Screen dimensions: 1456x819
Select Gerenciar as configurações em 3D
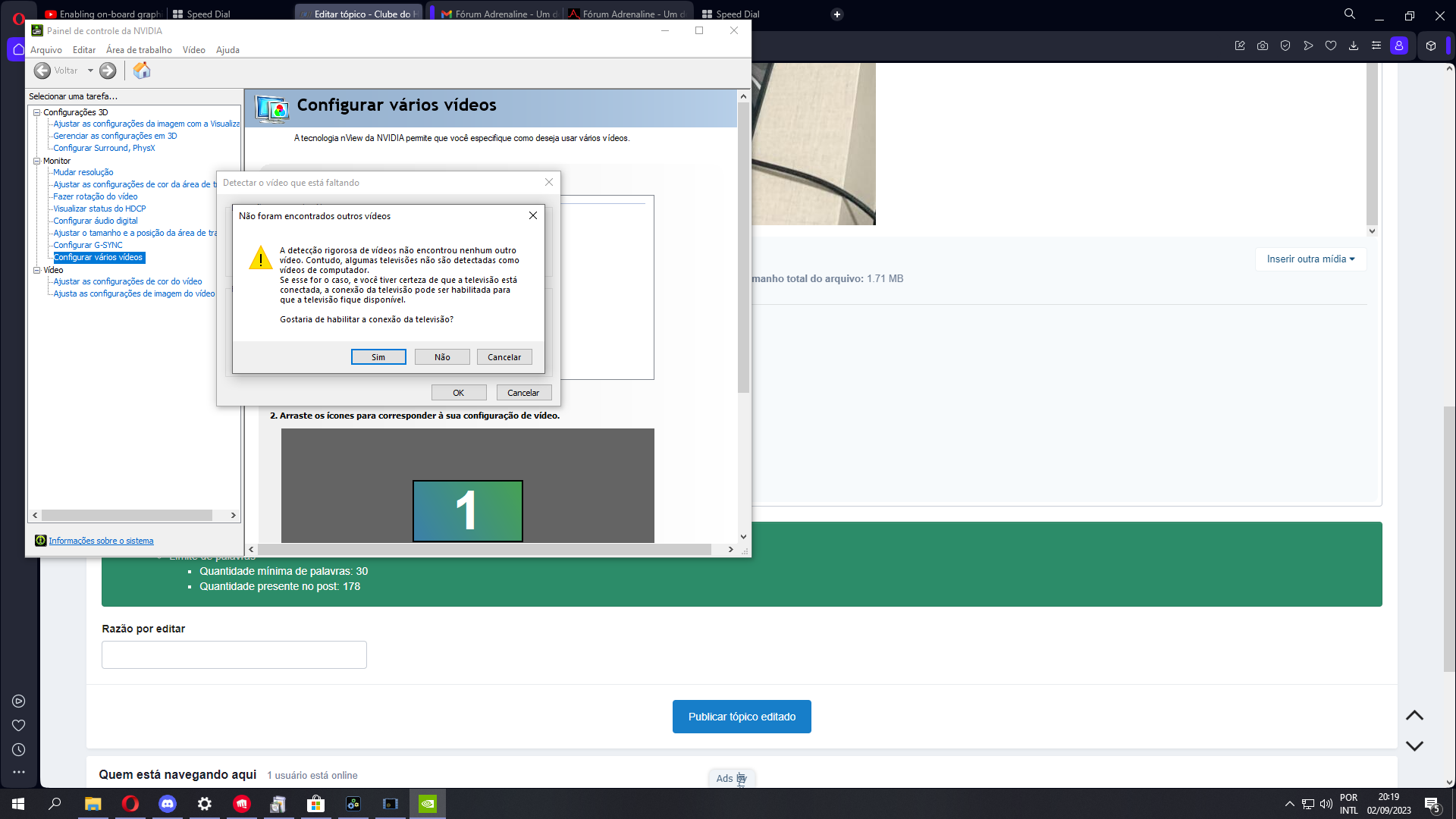click(x=115, y=136)
